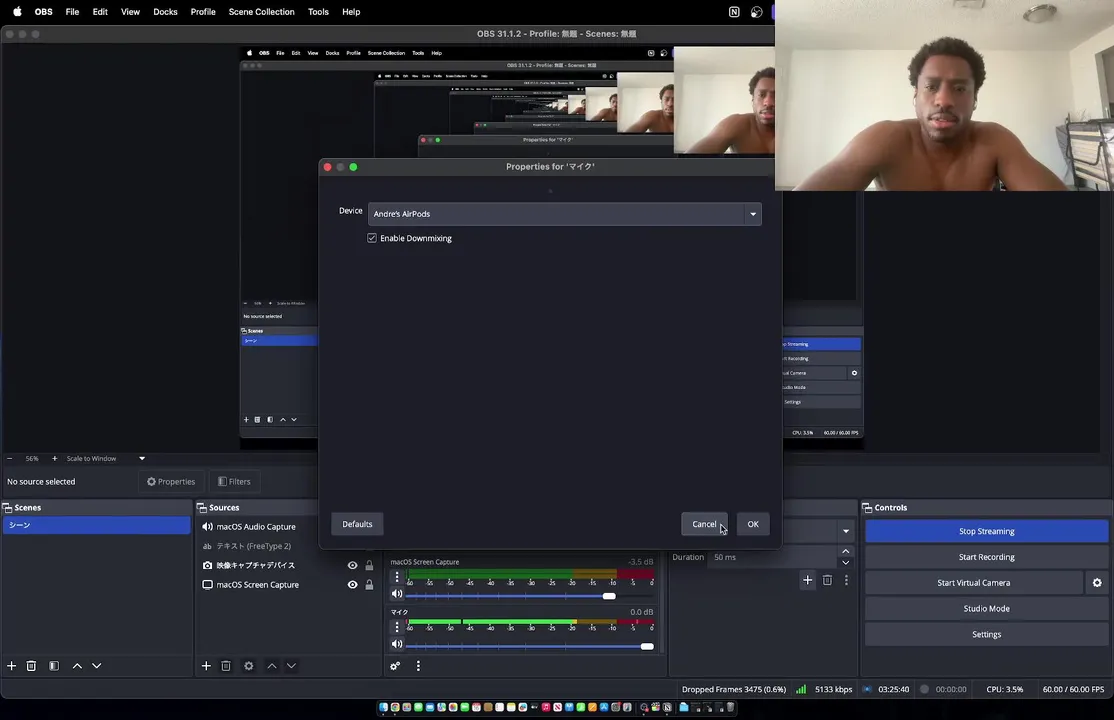Open the Help menu
Viewport: 1114px width, 720px height.
pos(351,12)
